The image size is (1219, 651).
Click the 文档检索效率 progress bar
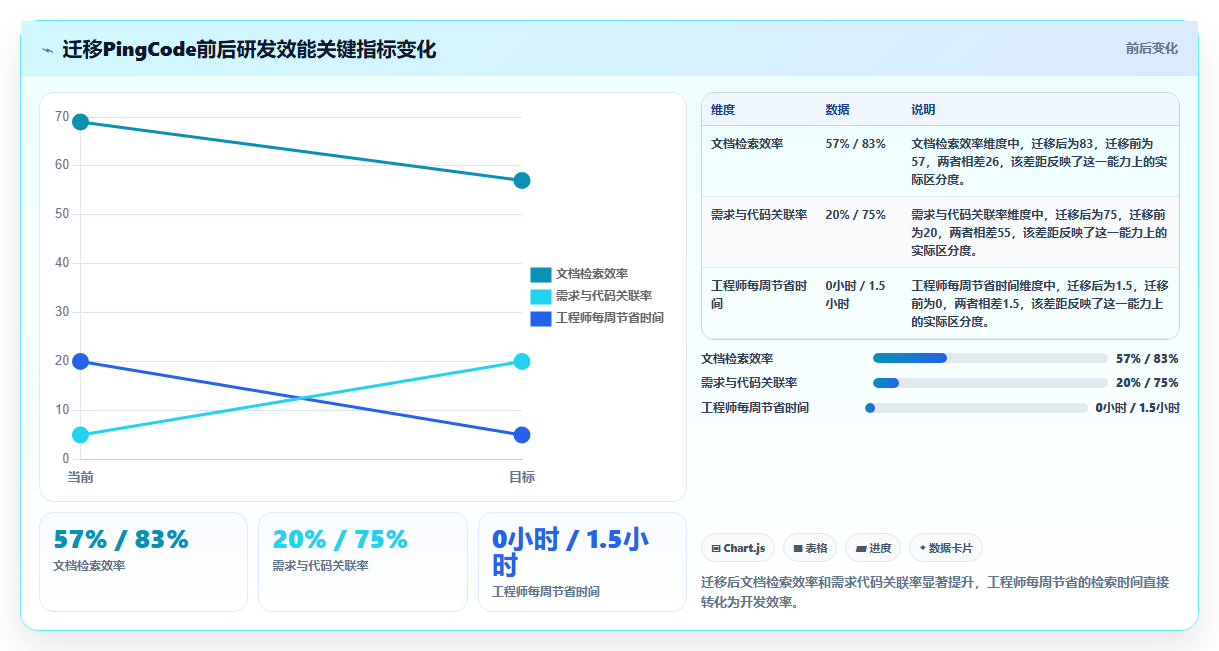(x=990, y=358)
